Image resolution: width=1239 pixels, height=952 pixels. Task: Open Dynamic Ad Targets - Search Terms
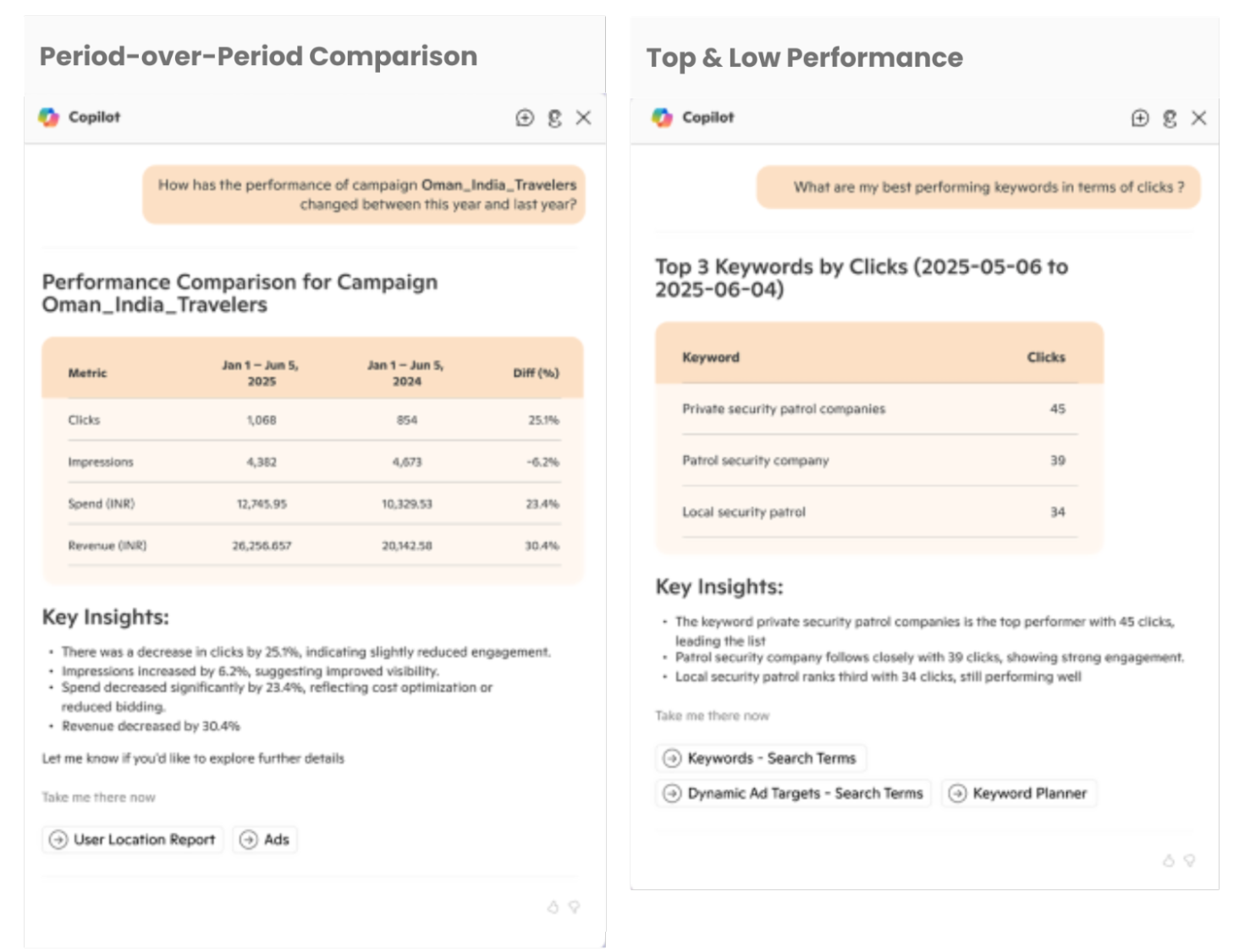click(x=793, y=793)
